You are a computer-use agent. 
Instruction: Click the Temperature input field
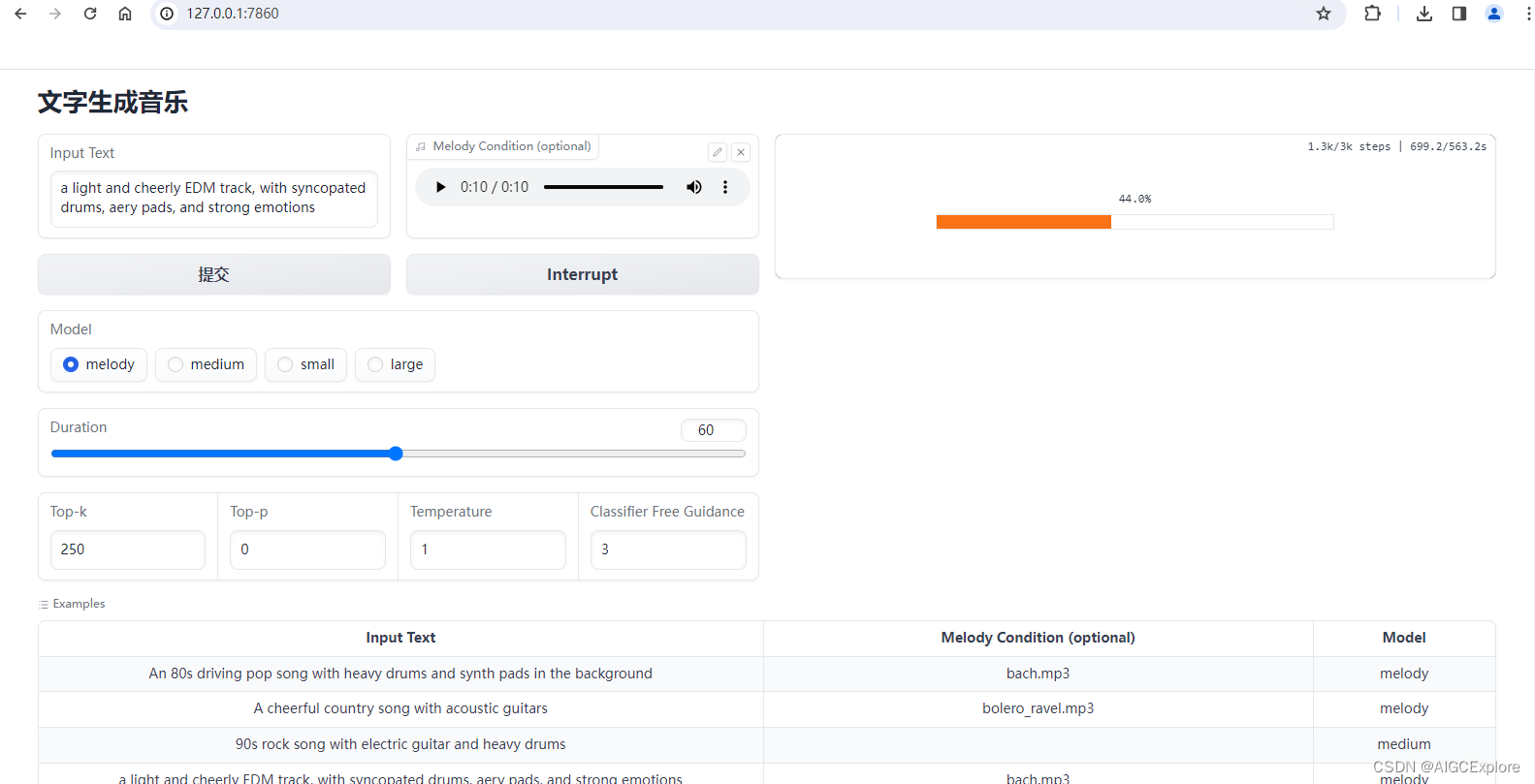pos(488,549)
